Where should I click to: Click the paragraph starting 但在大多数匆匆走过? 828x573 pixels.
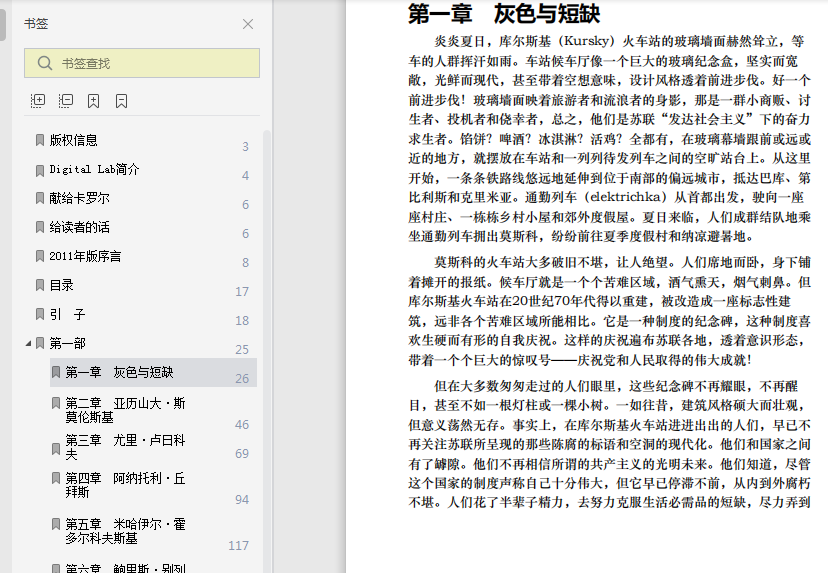pyautogui.click(x=609, y=444)
